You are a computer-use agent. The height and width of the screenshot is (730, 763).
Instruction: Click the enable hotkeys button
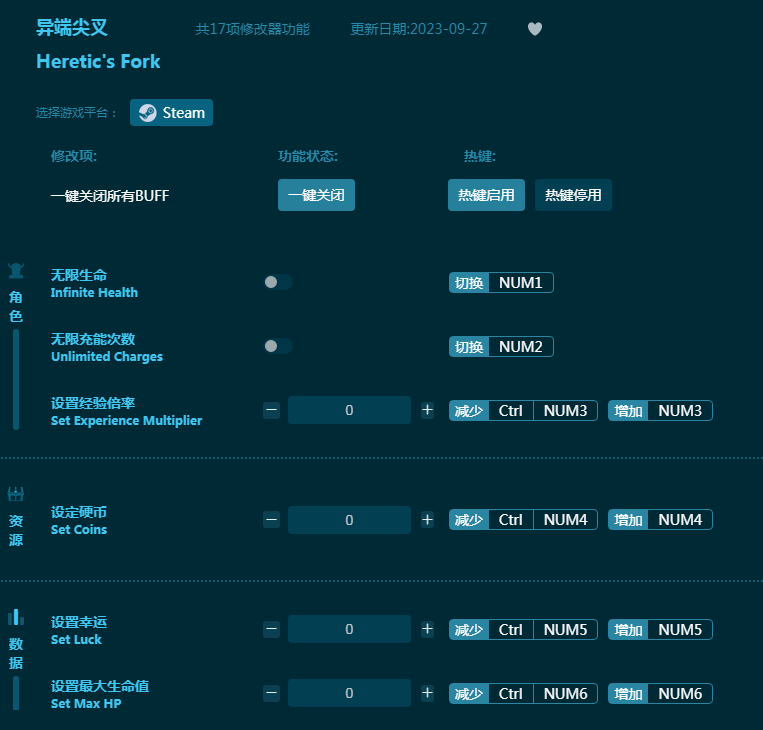coord(486,195)
